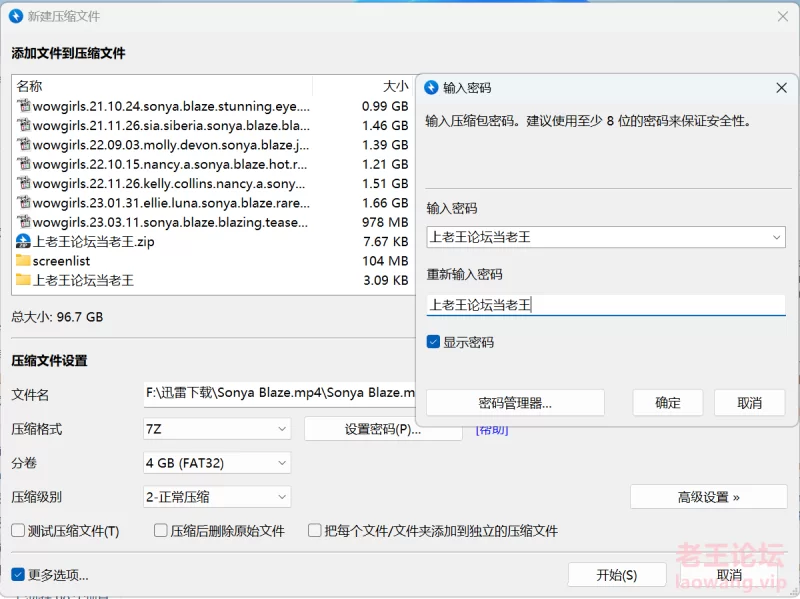This screenshot has height=599, width=800.
Task: Click the 1.66 GB size value
Action: pyautogui.click(x=385, y=203)
